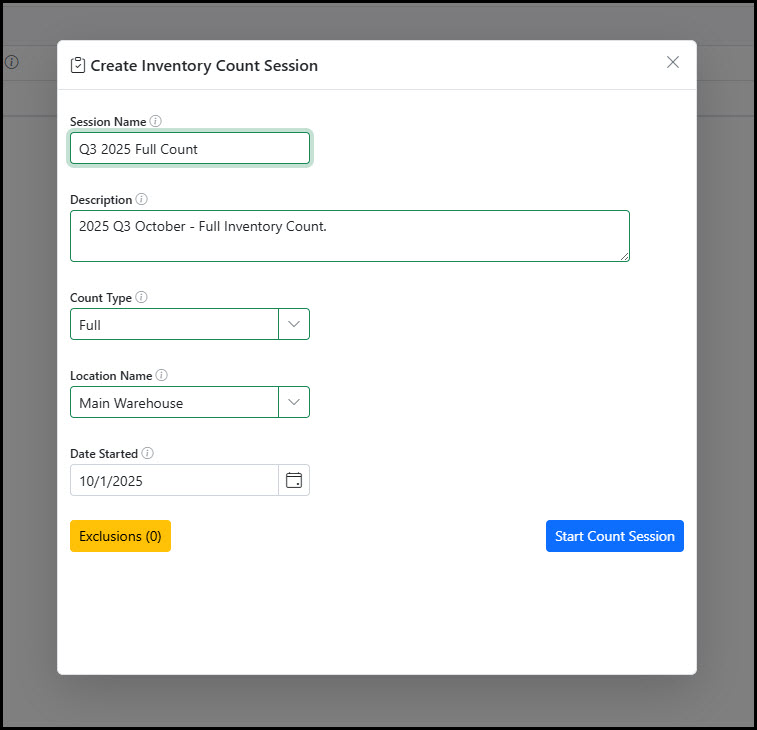This screenshot has height=730, width=757.
Task: Open the Exclusions (0) button
Action: click(x=120, y=536)
